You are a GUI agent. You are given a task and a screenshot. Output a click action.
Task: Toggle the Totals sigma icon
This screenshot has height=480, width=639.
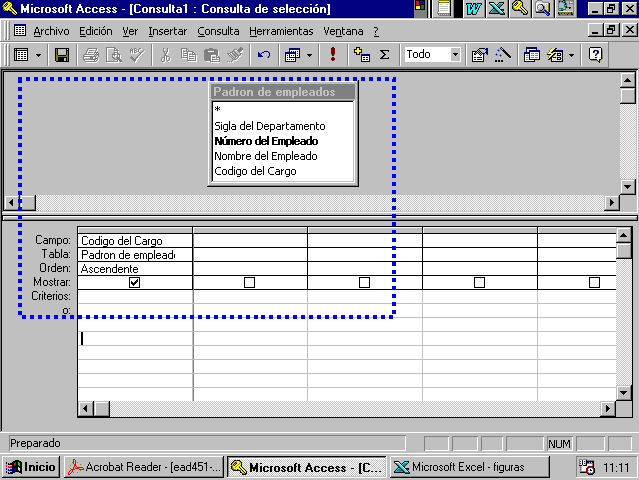(384, 55)
